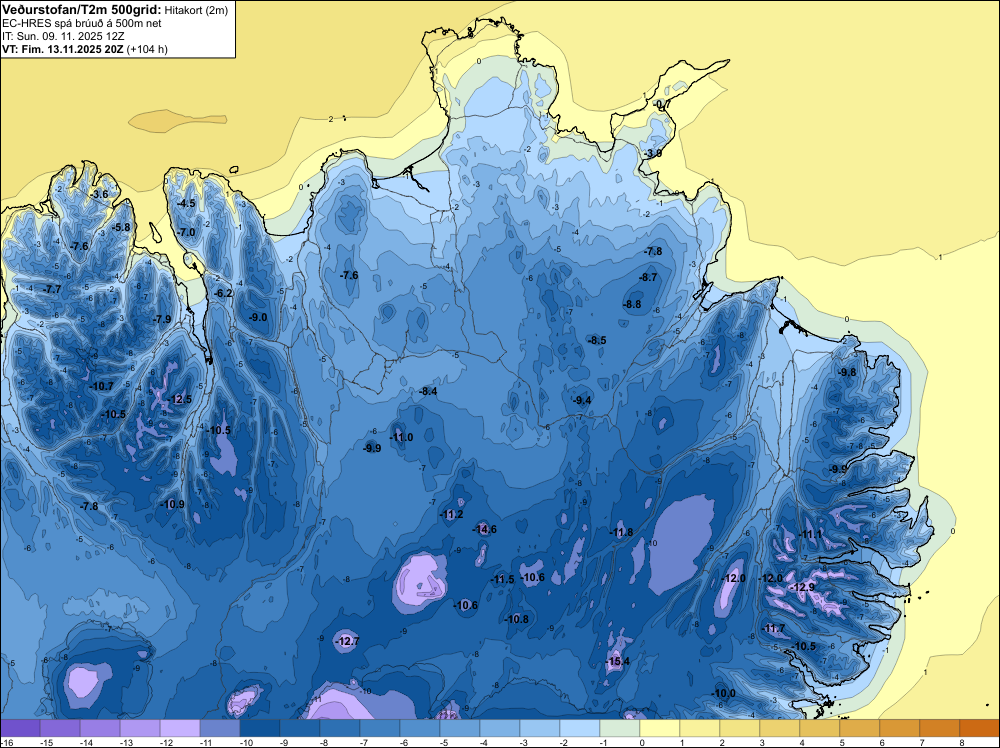Click the -11.0 temperature label

pyautogui.click(x=401, y=437)
